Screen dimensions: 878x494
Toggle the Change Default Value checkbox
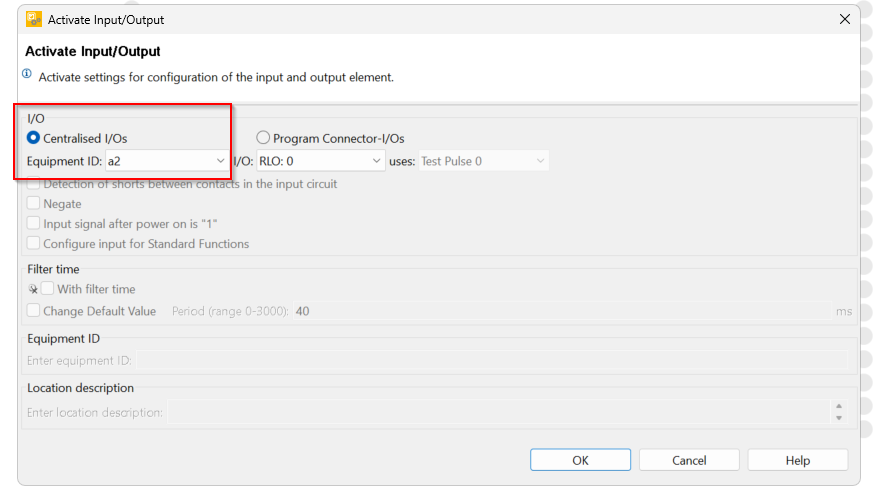coord(34,310)
